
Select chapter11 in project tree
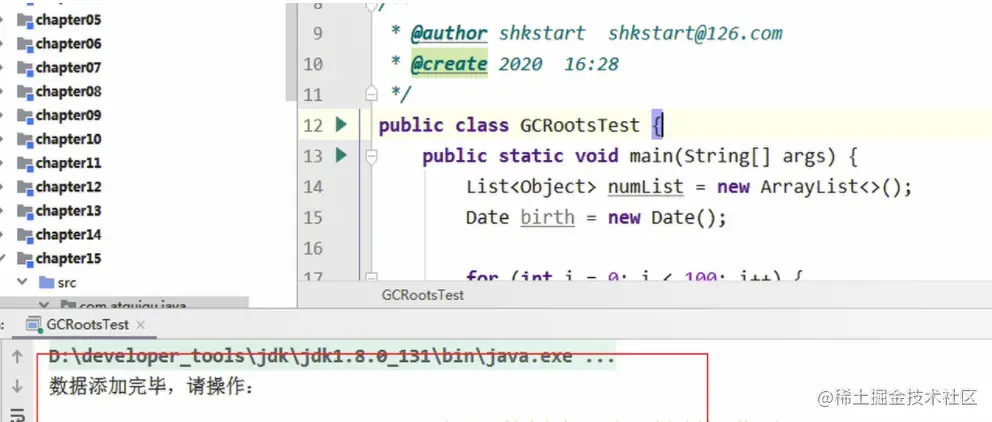pos(68,163)
